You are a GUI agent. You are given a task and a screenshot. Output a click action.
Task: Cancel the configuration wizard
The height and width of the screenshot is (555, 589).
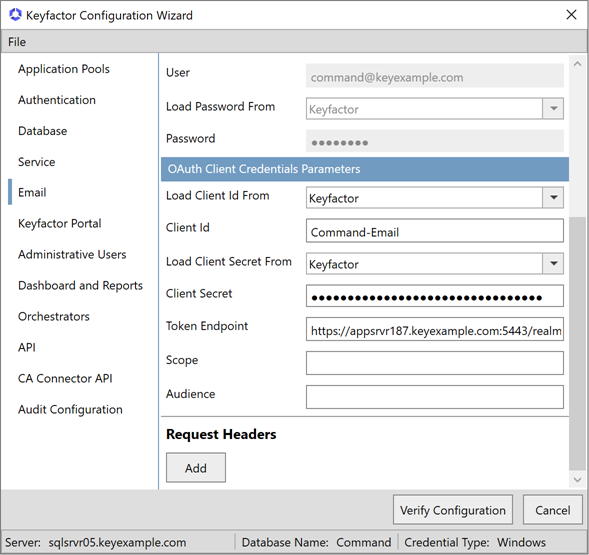pos(553,510)
